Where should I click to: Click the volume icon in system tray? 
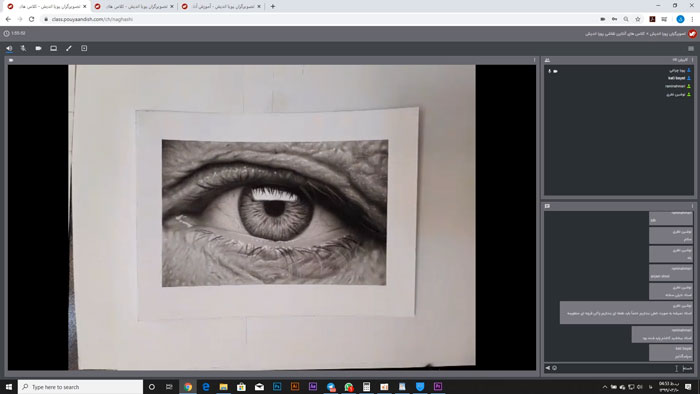point(640,387)
